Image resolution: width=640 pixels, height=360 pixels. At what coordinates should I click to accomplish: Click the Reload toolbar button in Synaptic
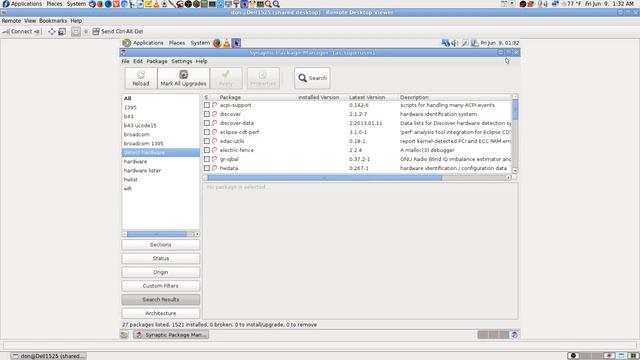coord(141,78)
